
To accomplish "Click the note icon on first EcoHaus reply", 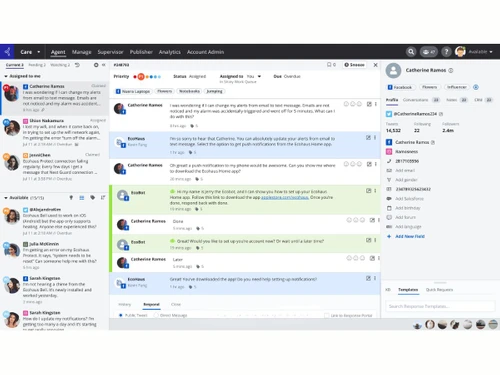I will point(368,137).
